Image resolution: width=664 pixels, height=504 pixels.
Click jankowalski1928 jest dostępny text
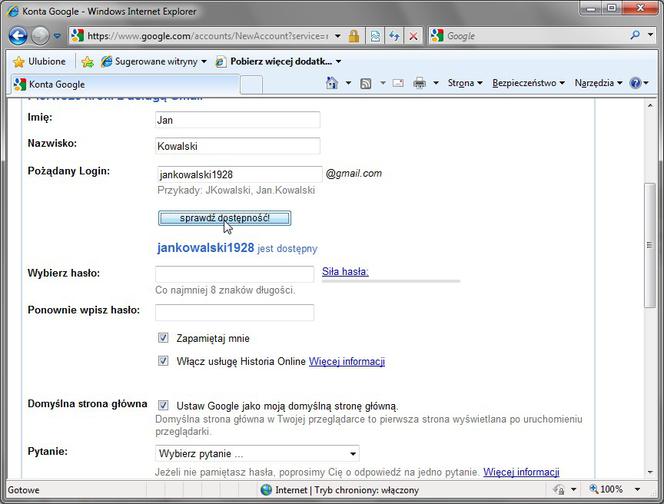click(x=237, y=248)
